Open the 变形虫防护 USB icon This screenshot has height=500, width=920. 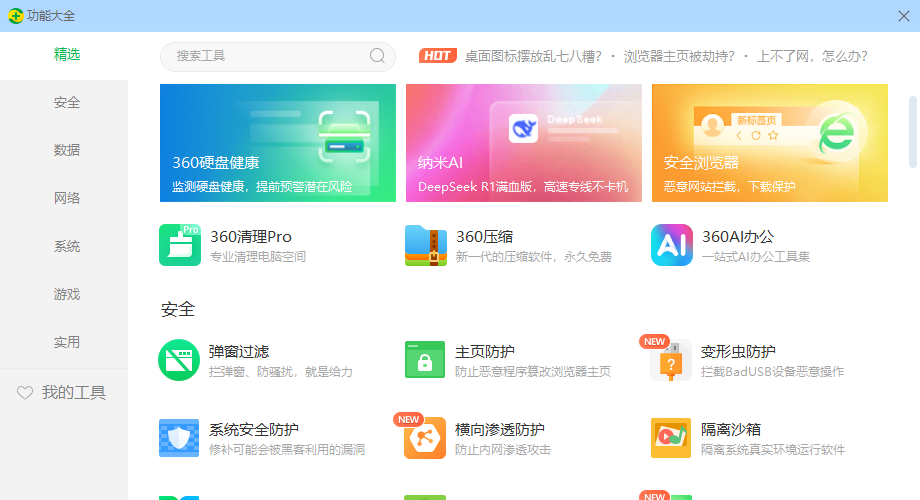click(x=671, y=360)
